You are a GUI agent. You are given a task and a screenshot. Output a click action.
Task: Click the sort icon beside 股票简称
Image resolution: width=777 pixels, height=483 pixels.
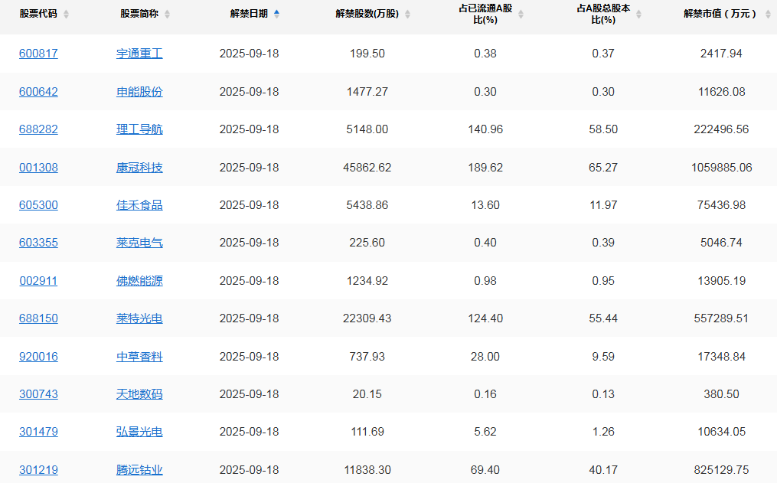[x=167, y=15]
